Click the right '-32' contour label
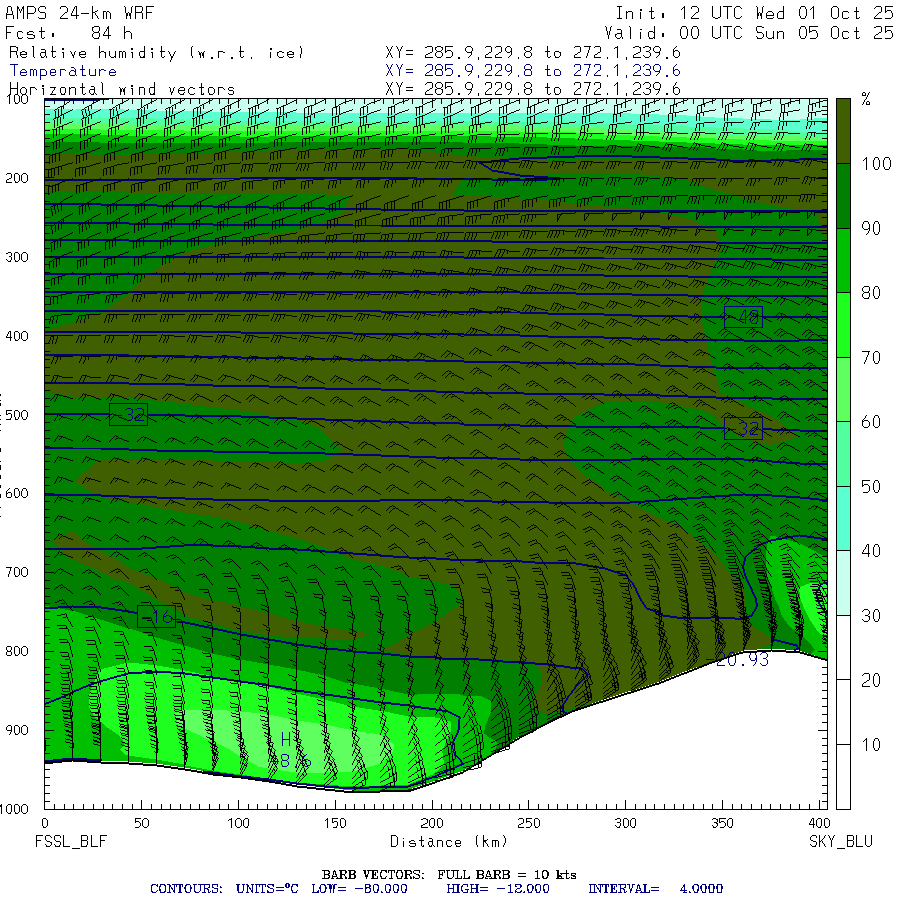900x900 pixels. [743, 428]
